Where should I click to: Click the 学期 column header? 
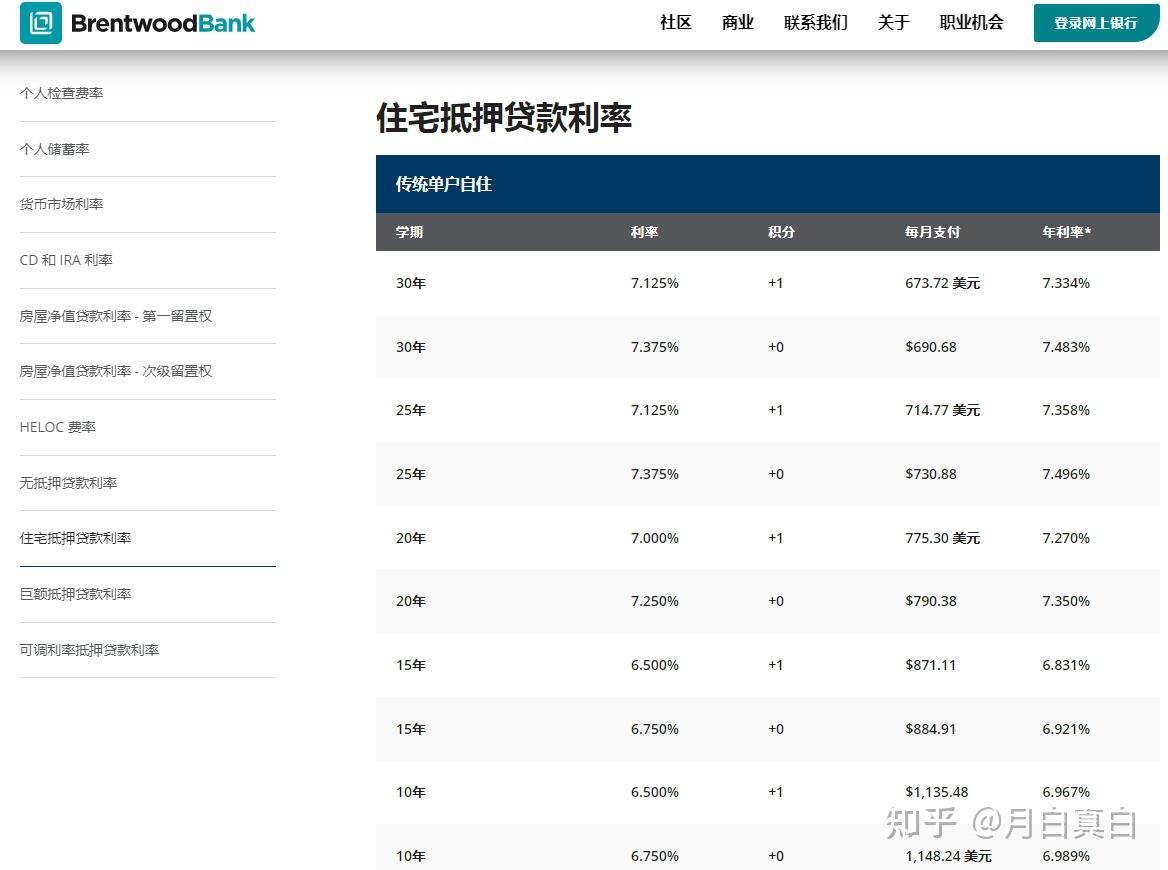(409, 232)
